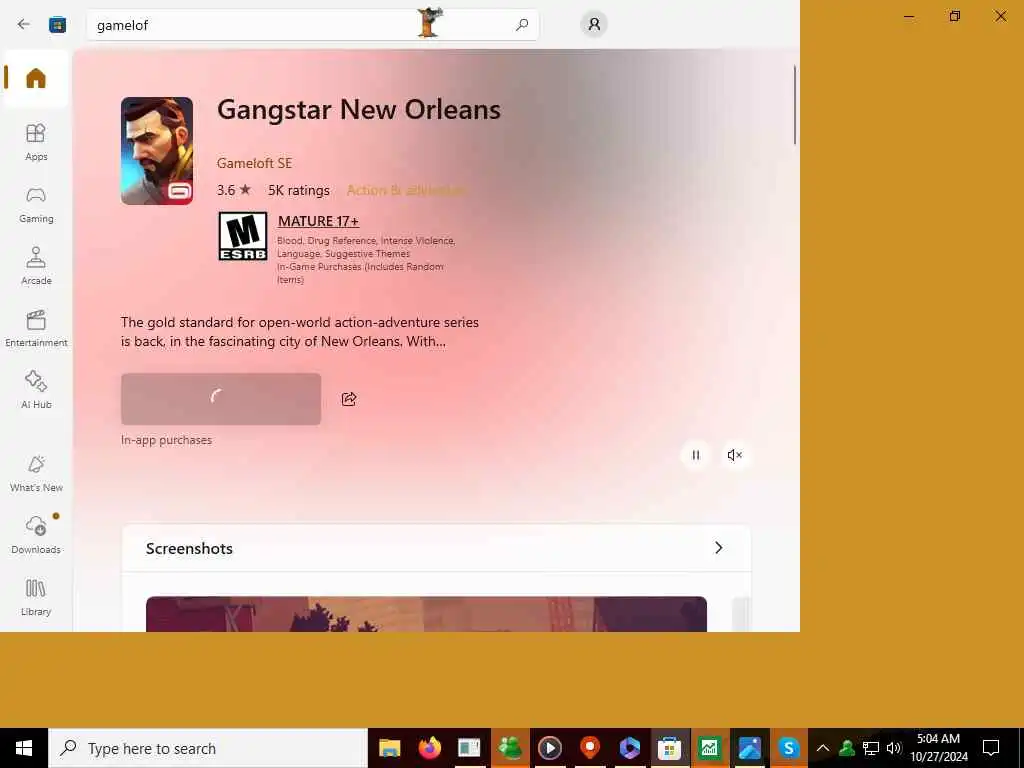Viewport: 1024px width, 768px height.
Task: Open File Explorer from the taskbar
Action: [389, 748]
